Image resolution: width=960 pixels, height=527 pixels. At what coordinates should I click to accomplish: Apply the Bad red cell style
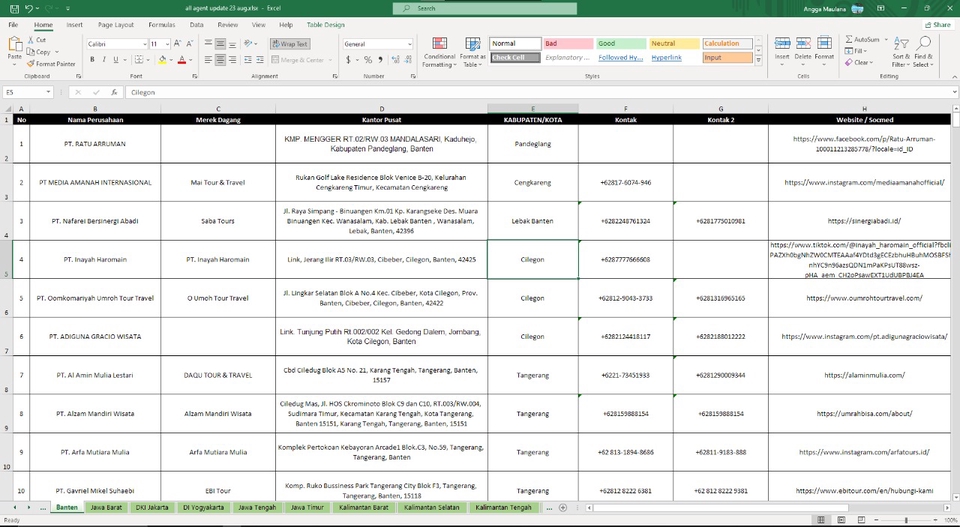pyautogui.click(x=568, y=43)
